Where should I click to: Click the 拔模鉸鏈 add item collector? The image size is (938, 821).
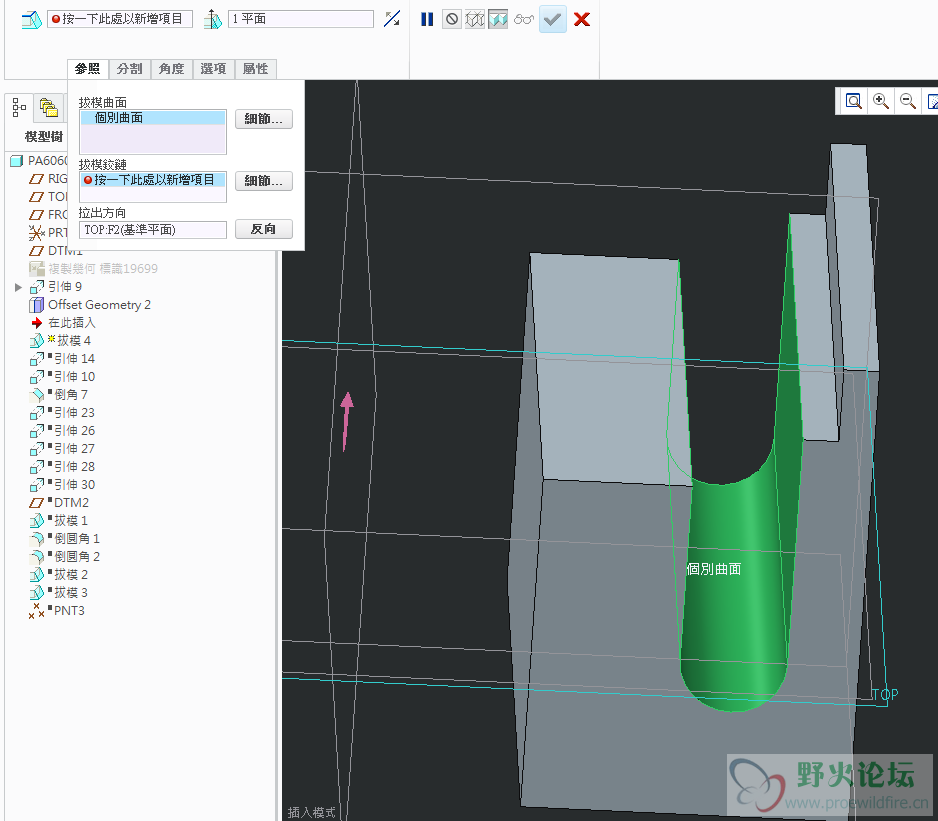pos(153,180)
